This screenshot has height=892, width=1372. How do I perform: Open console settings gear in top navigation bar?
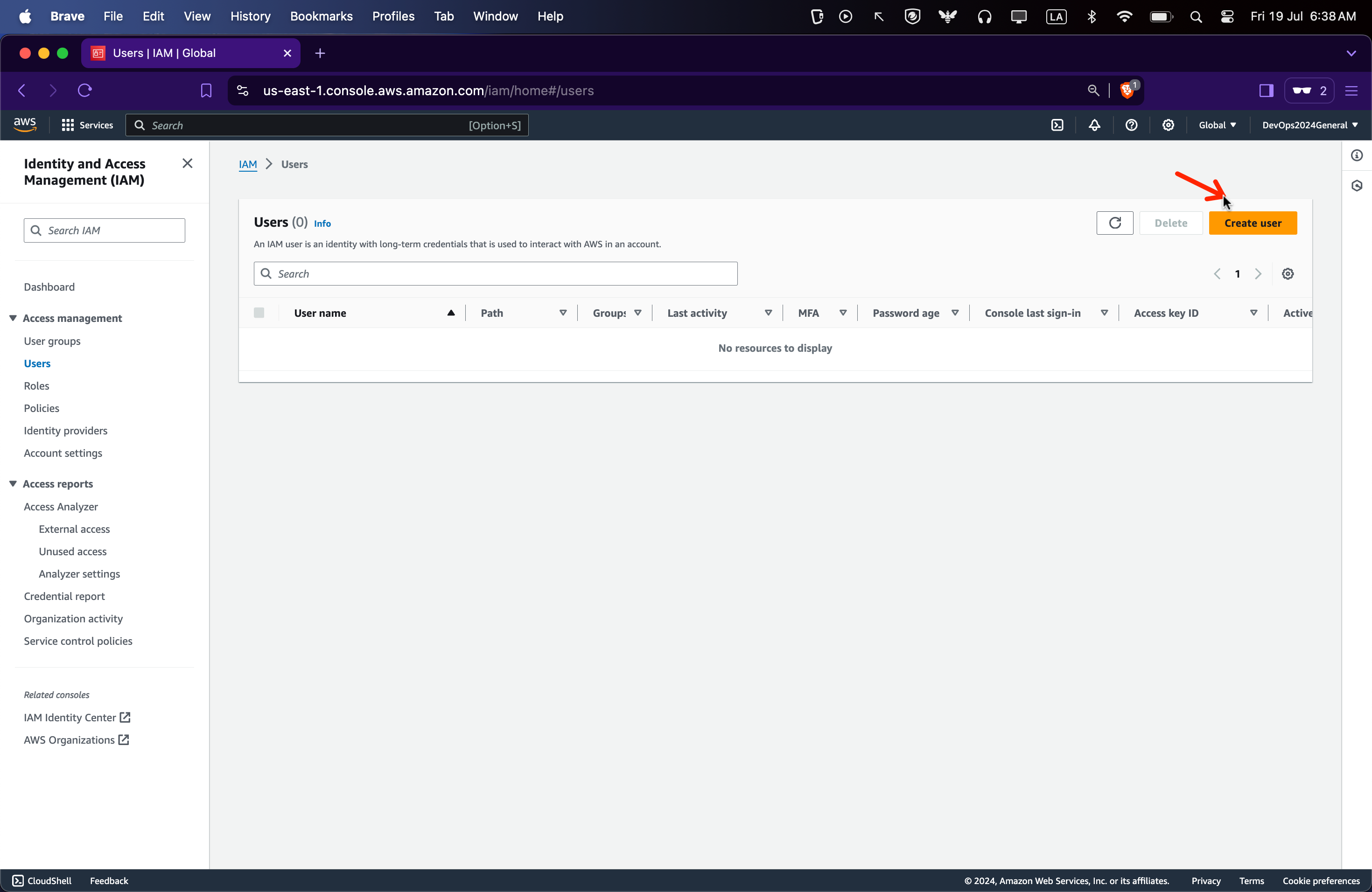1168,125
